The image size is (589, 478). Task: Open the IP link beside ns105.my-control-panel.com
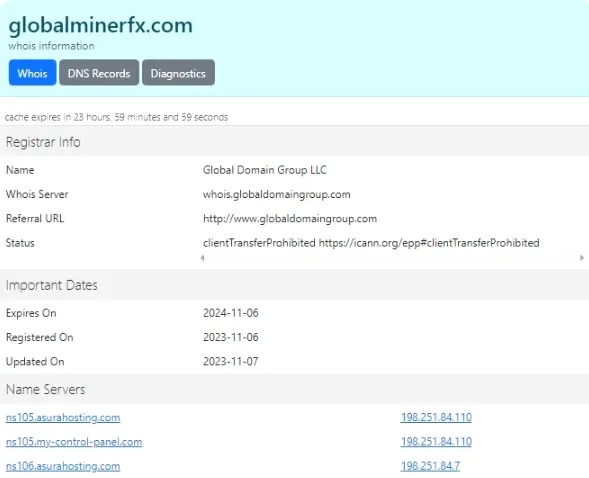(436, 442)
